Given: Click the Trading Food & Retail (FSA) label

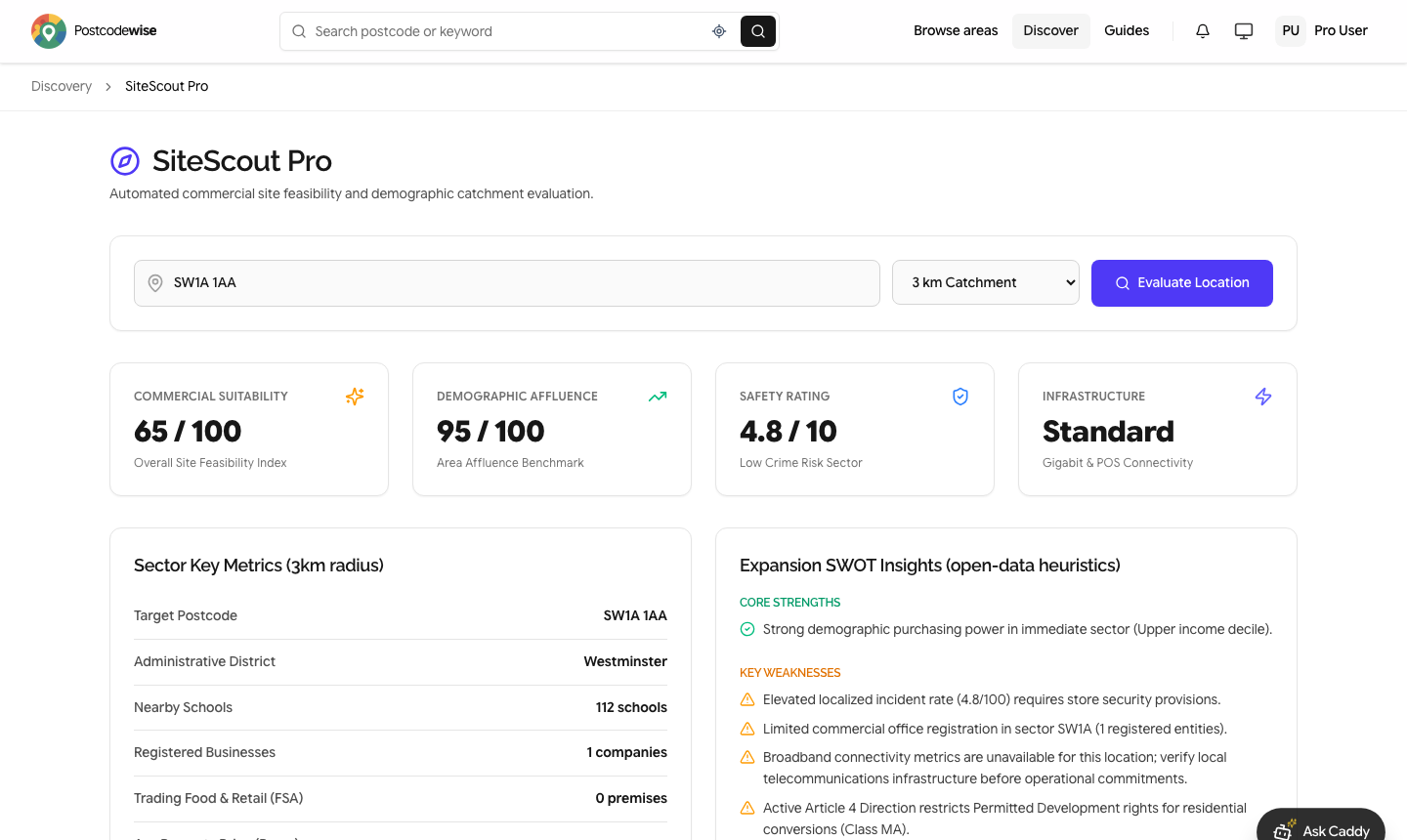Looking at the screenshot, I should pos(218,799).
